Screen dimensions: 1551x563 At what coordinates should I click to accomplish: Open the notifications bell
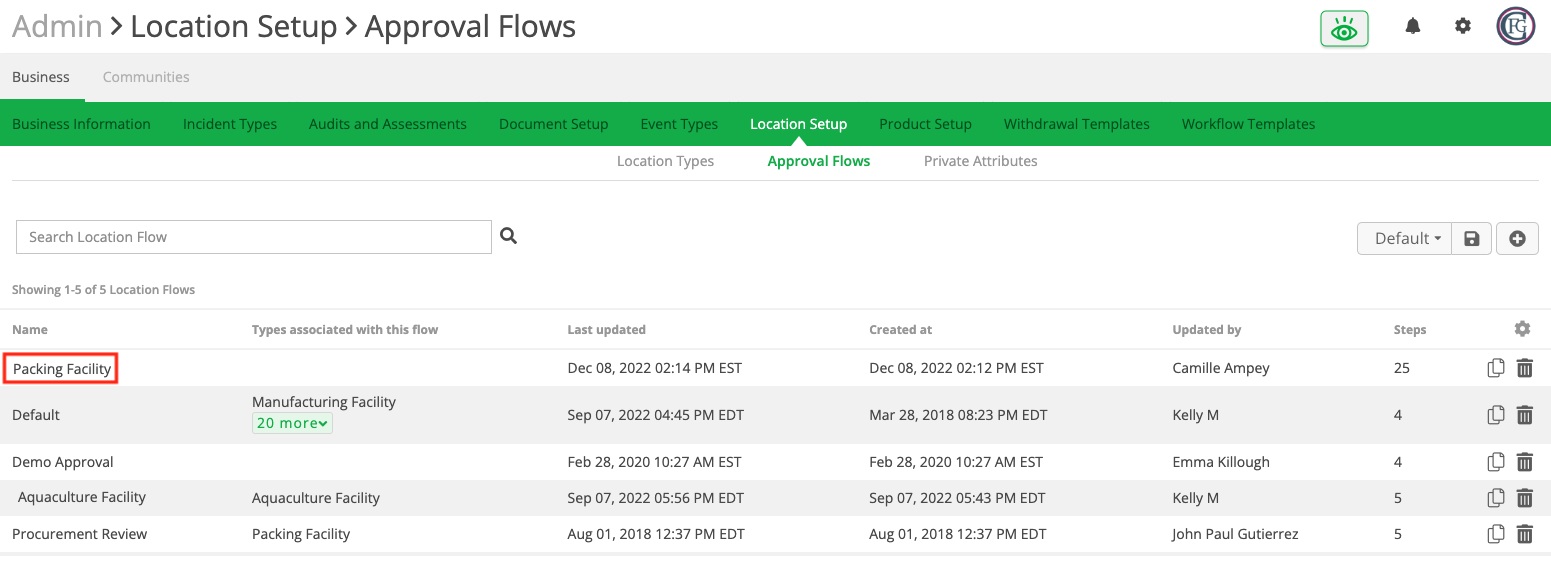tap(1413, 26)
